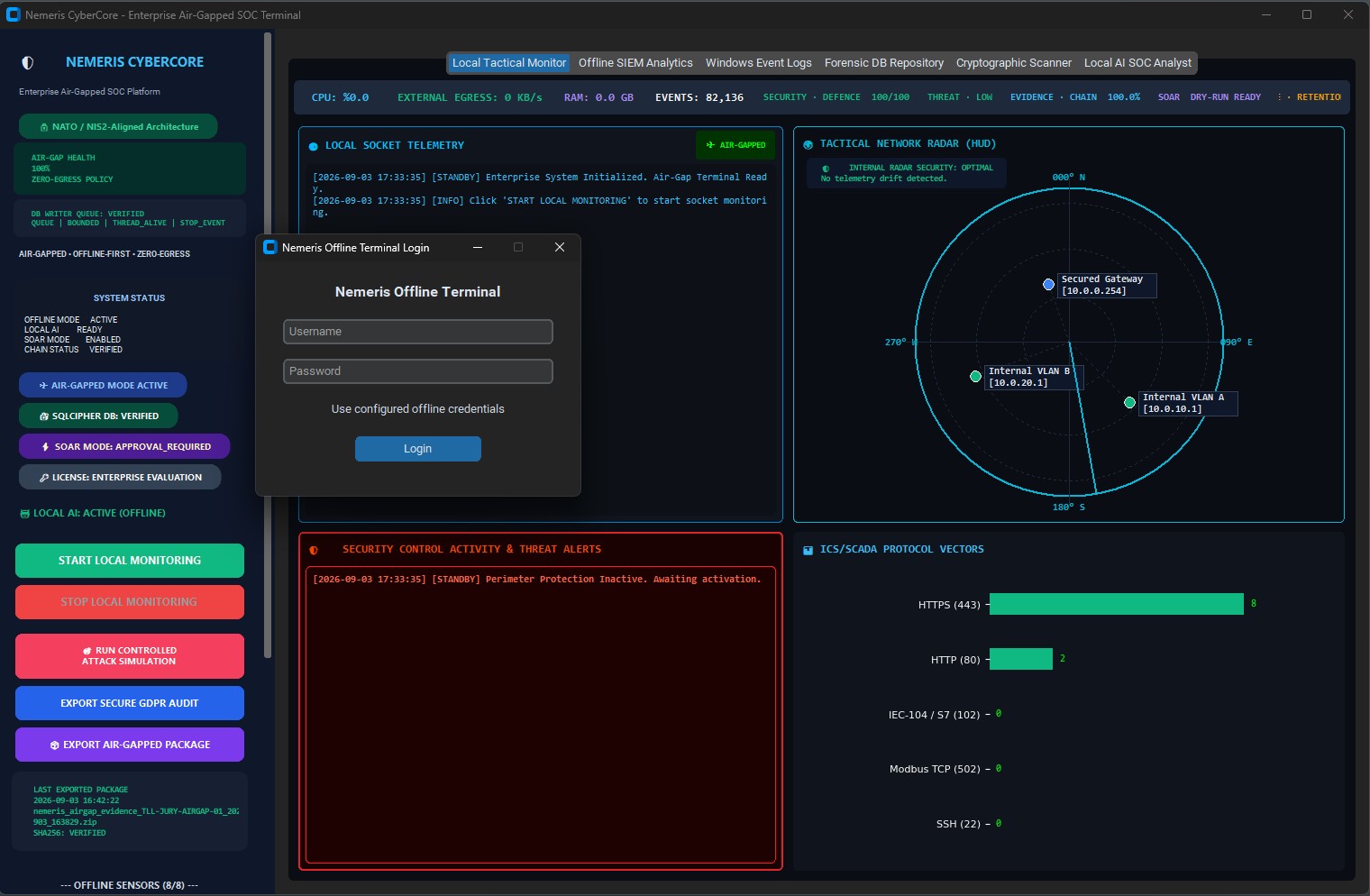Click the half-moon logo beside NEMERIS CYBERCORE
Screen dimensions: 1370x896
(28, 63)
